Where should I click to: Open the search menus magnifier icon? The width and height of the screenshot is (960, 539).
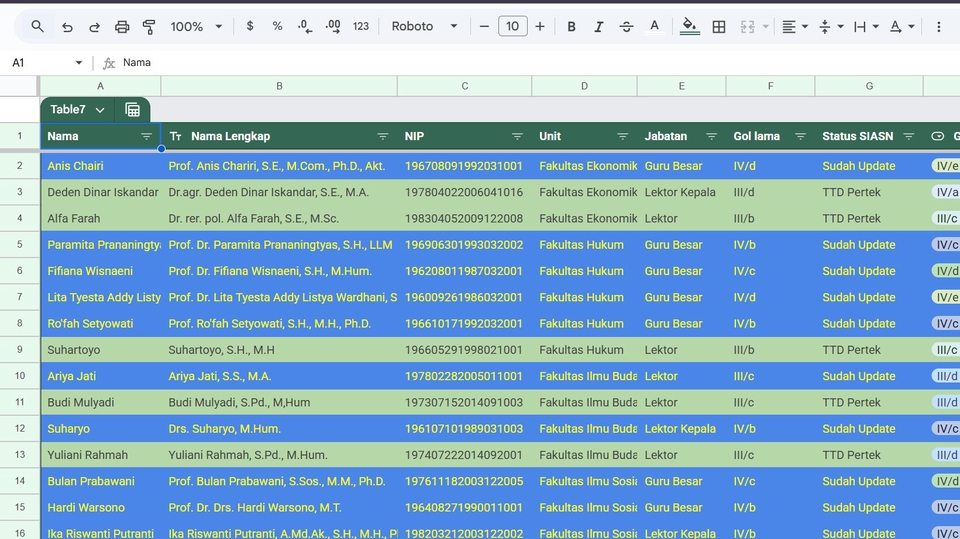click(37, 26)
